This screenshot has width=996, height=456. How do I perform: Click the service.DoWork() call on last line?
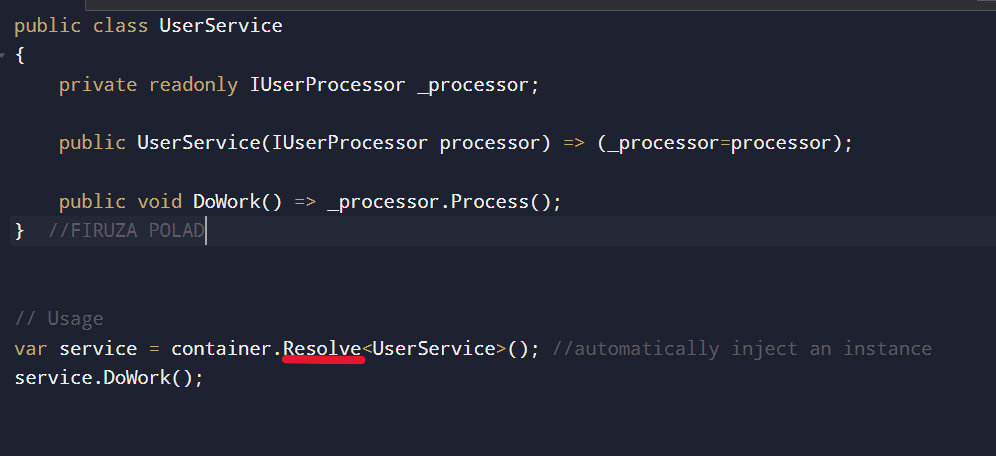click(109, 379)
